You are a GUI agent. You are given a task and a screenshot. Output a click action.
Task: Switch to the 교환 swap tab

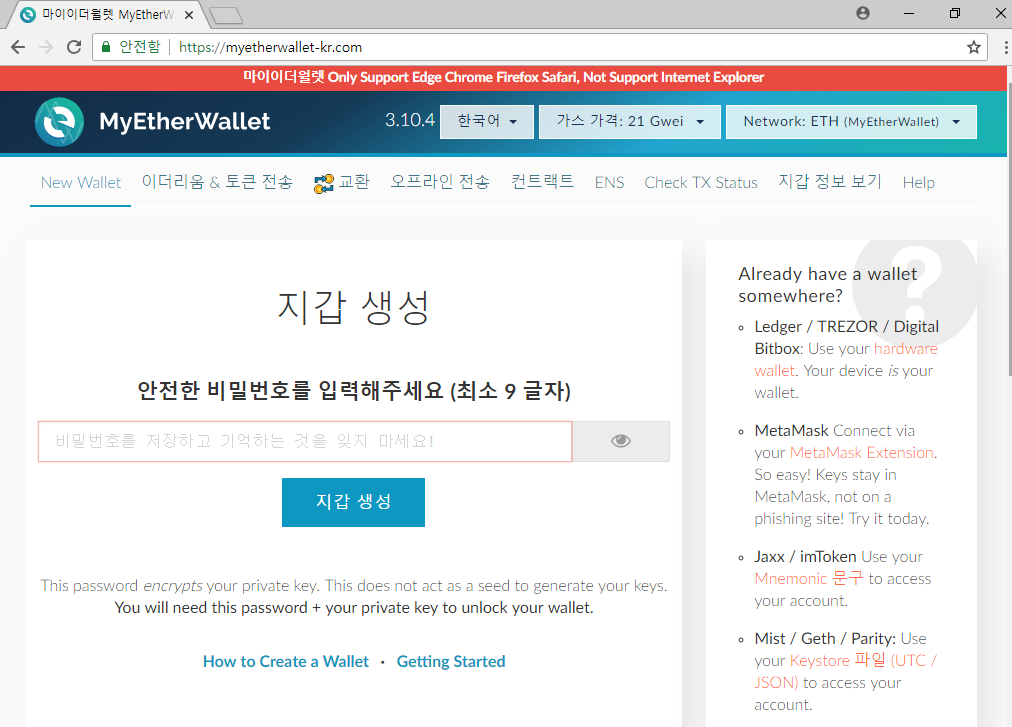pyautogui.click(x=341, y=182)
